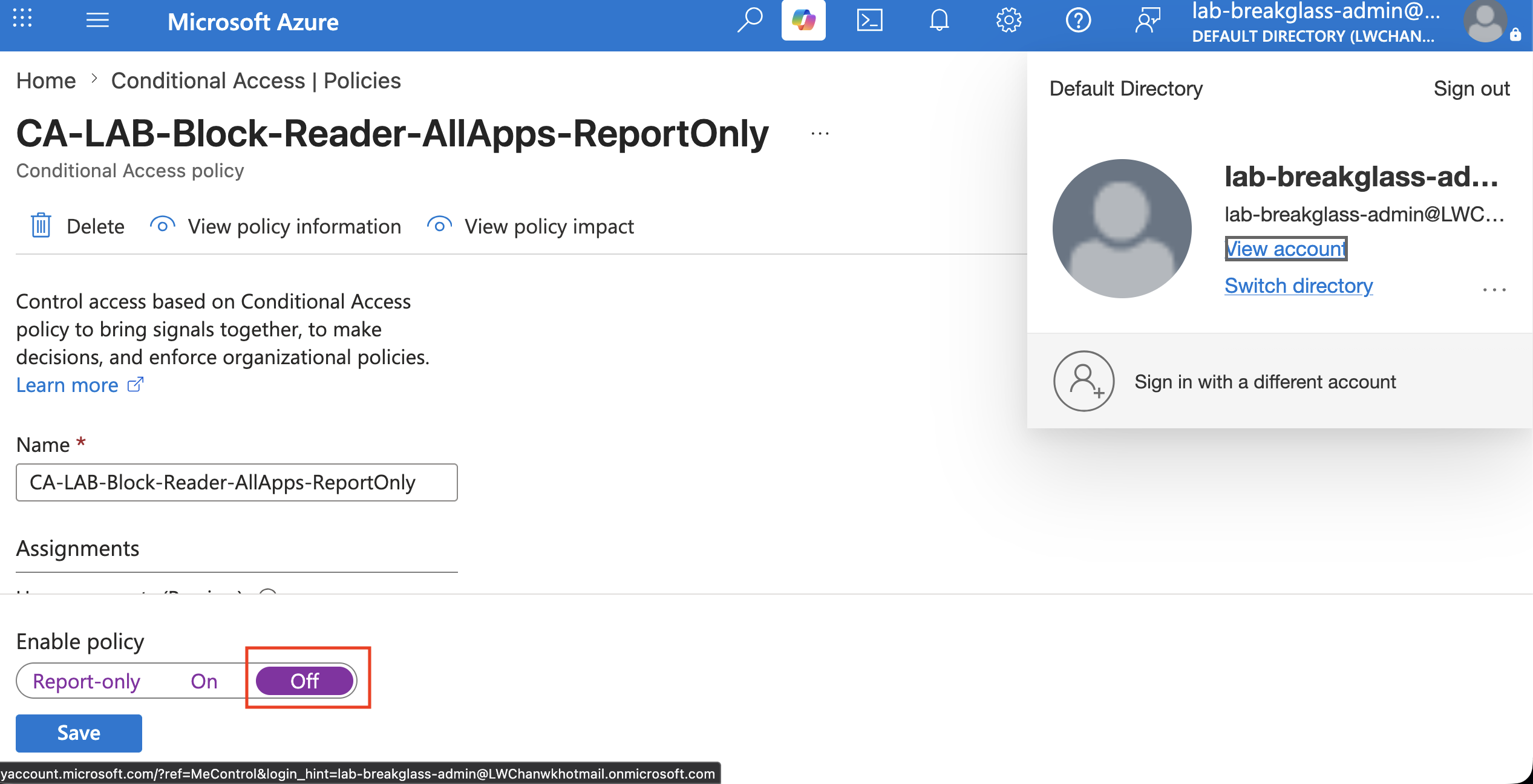Open the feedback person icon

click(x=1148, y=21)
